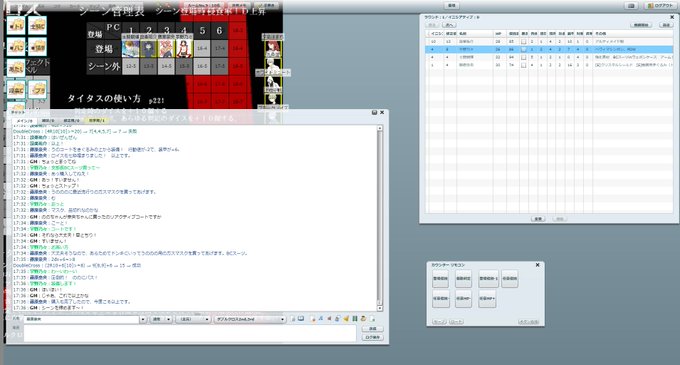Click the yellow bell icon in chat toolbar
Image resolution: width=680 pixels, height=365 pixels.
[346, 319]
